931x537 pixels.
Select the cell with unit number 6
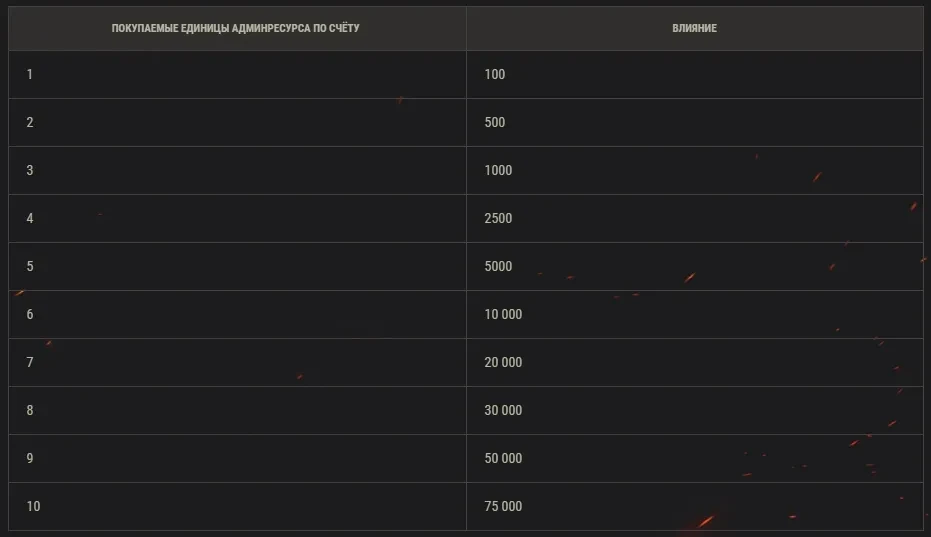pyautogui.click(x=30, y=314)
